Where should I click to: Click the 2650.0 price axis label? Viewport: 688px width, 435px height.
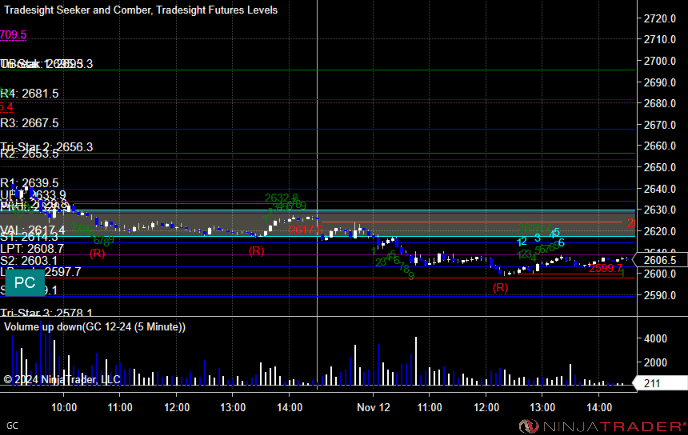point(659,167)
